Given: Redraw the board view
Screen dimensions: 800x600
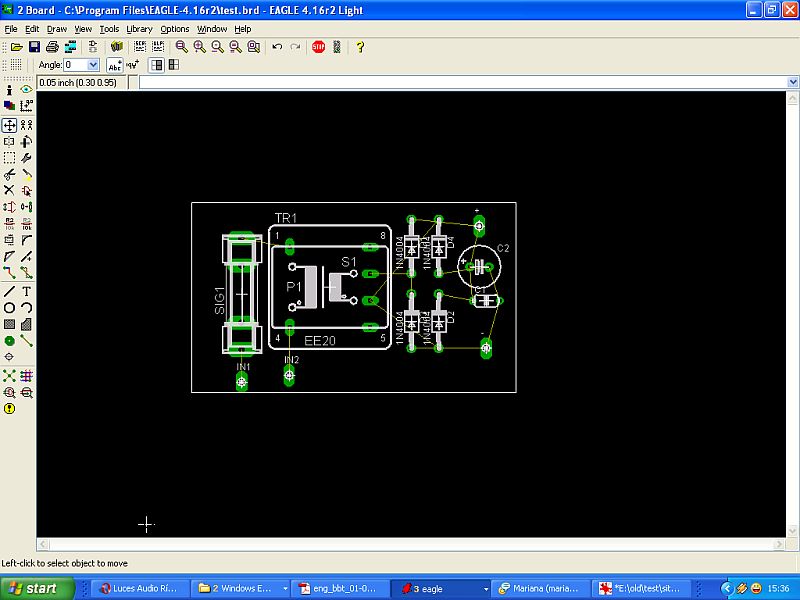Looking at the screenshot, I should (235, 47).
